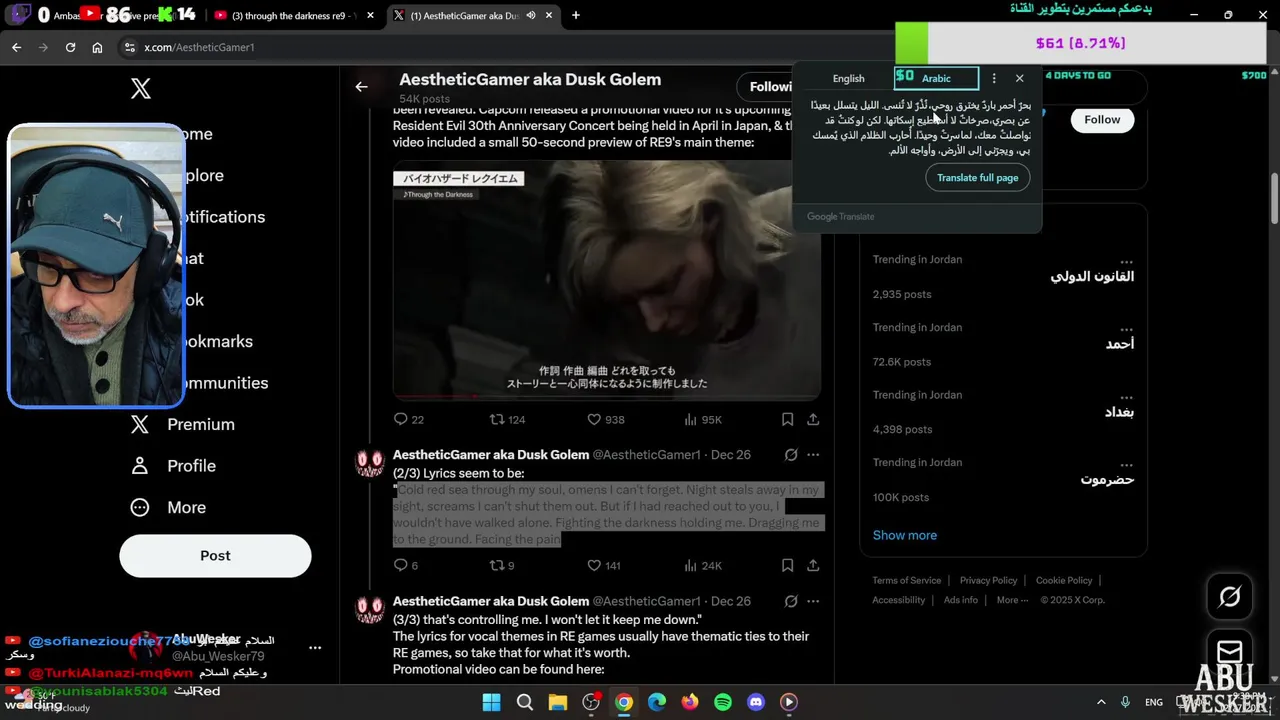Select English in Google Translate popup
The image size is (1280, 720).
coord(848,78)
